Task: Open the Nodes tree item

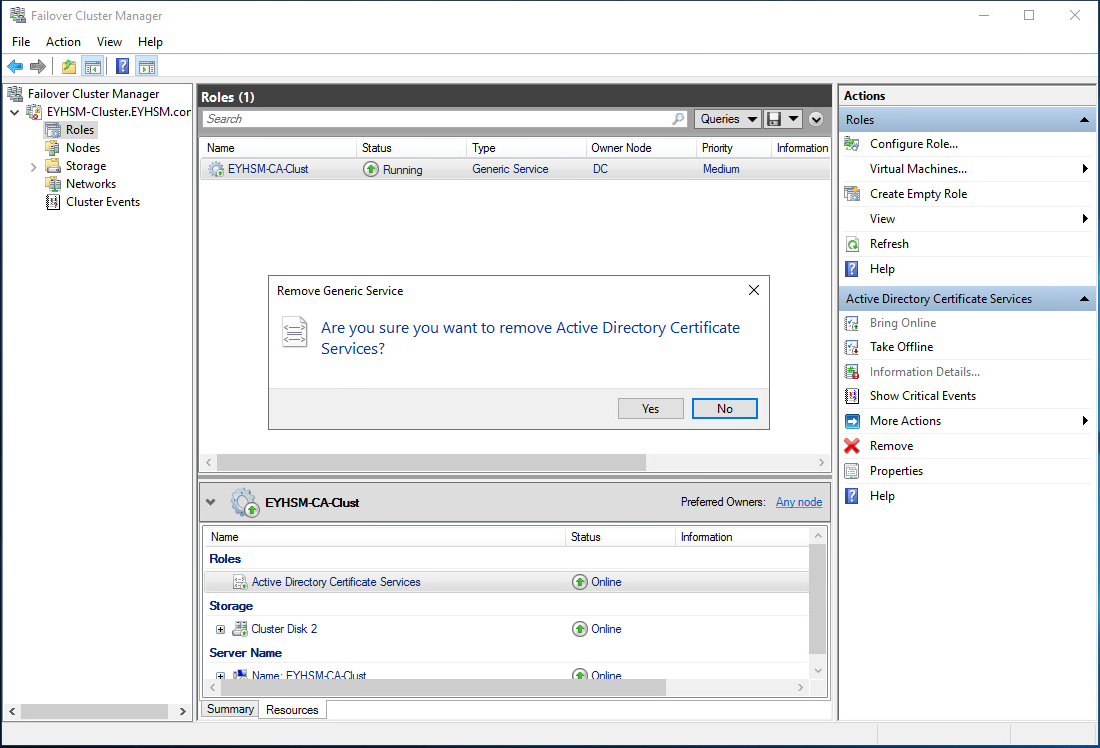Action: (x=83, y=148)
